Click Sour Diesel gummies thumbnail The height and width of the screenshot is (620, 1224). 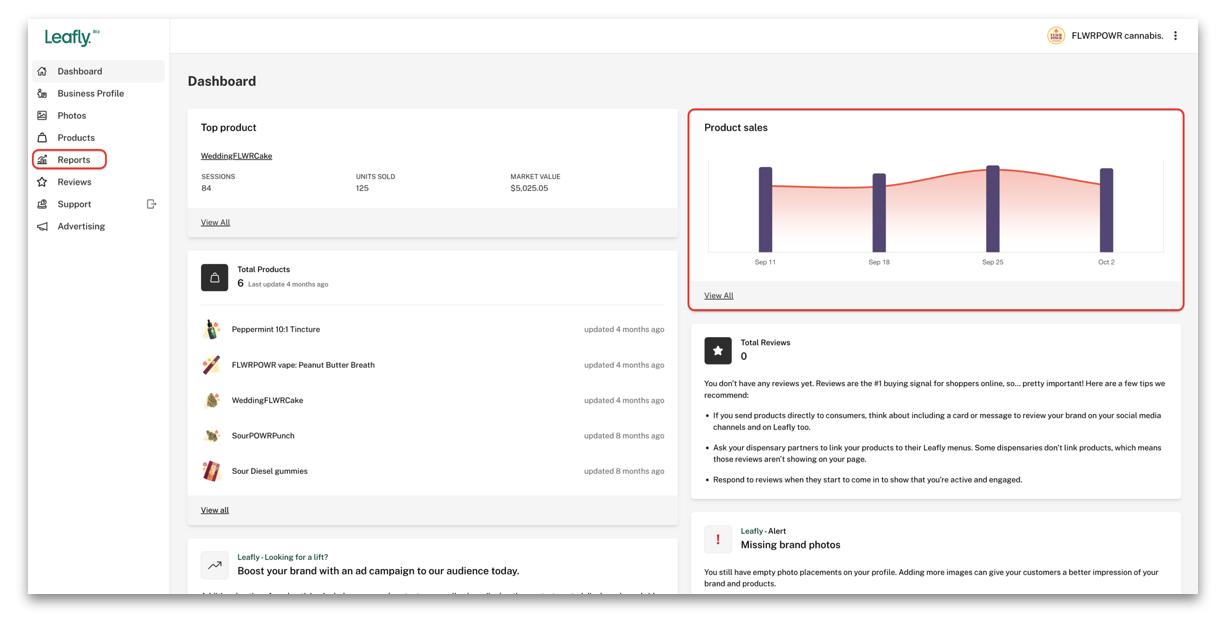pyautogui.click(x=211, y=471)
